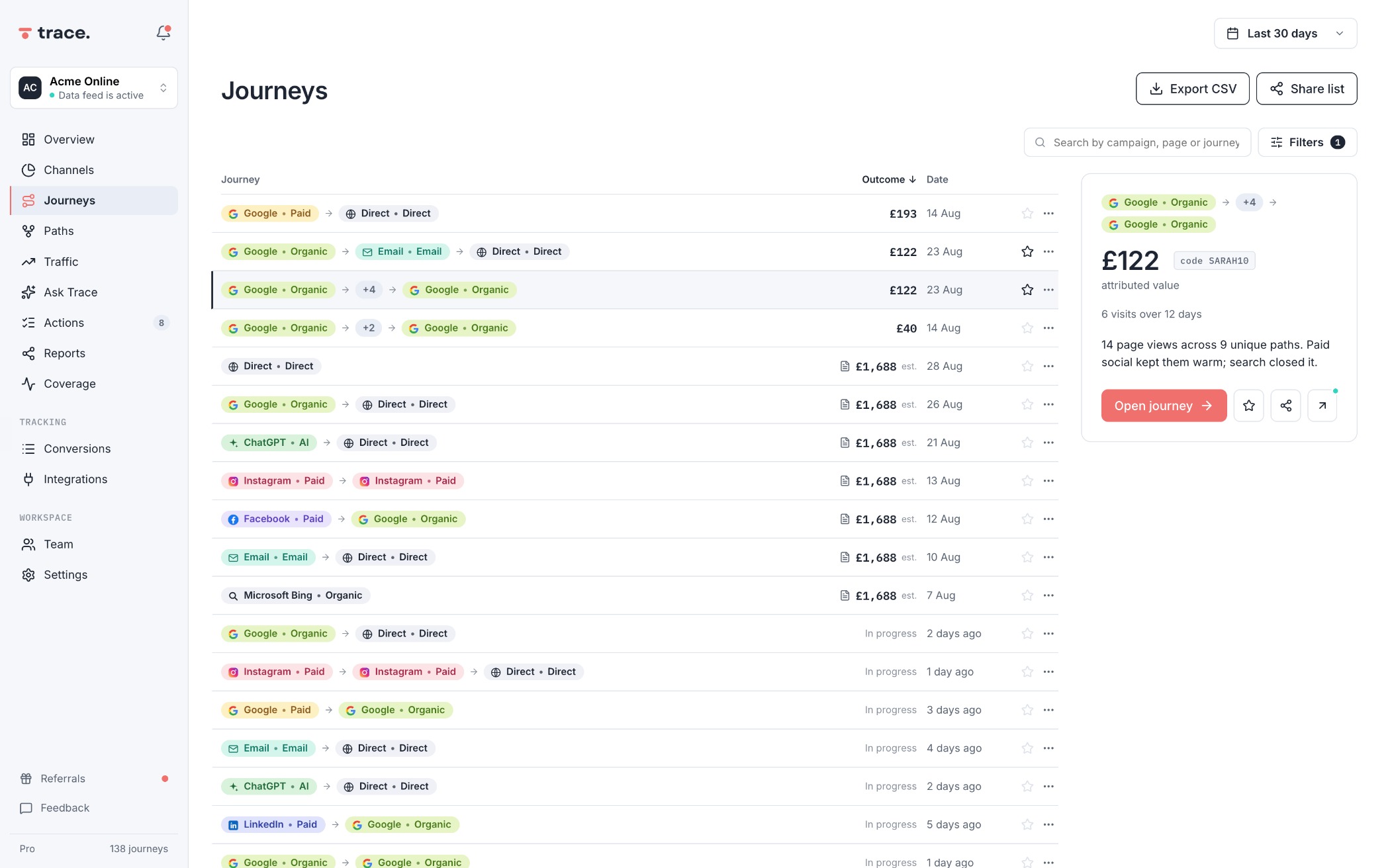The image size is (1390, 868).
Task: Expand +4 steps chip in detail panel
Action: tap(1249, 202)
